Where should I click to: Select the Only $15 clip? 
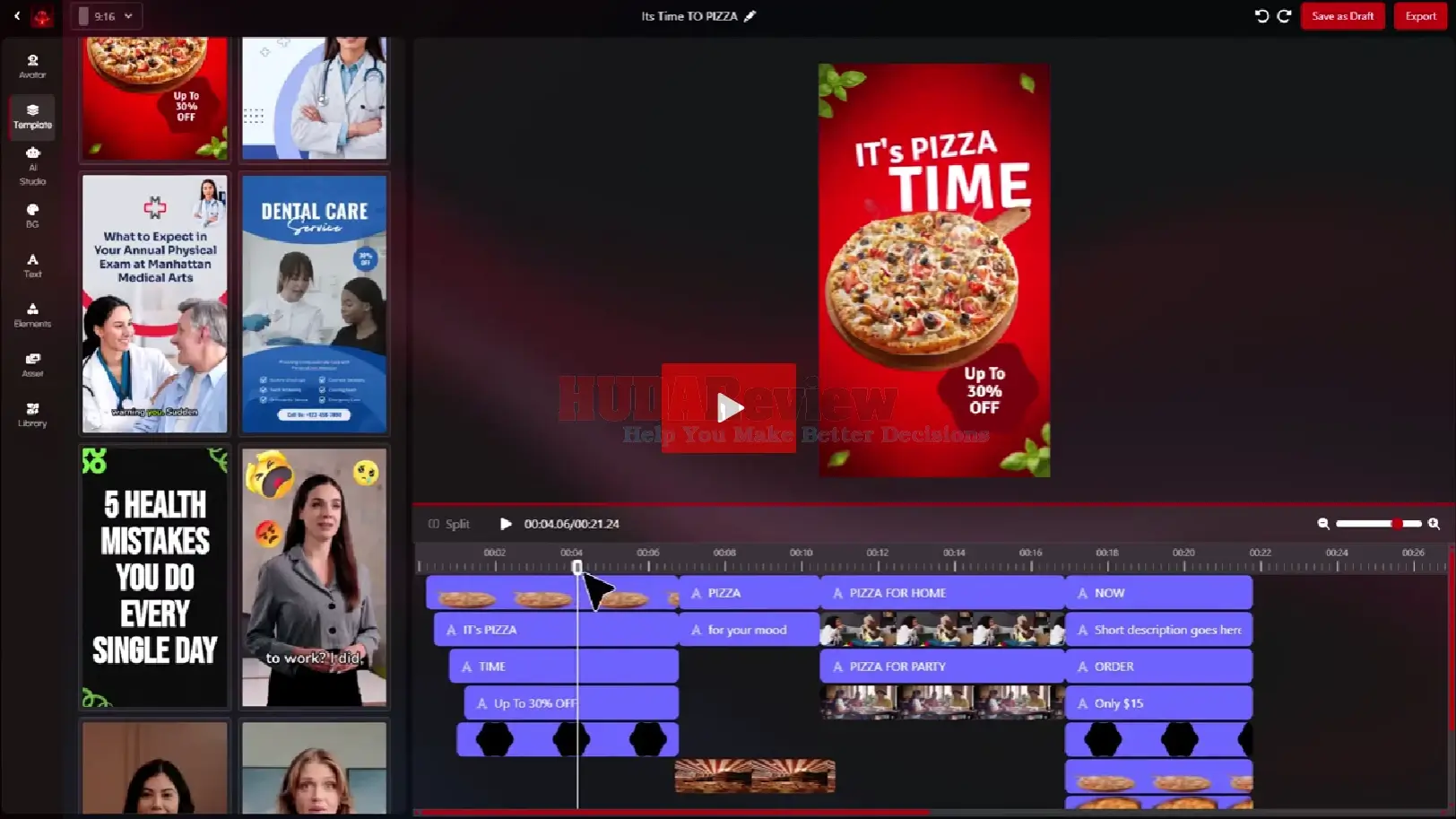[1158, 703]
